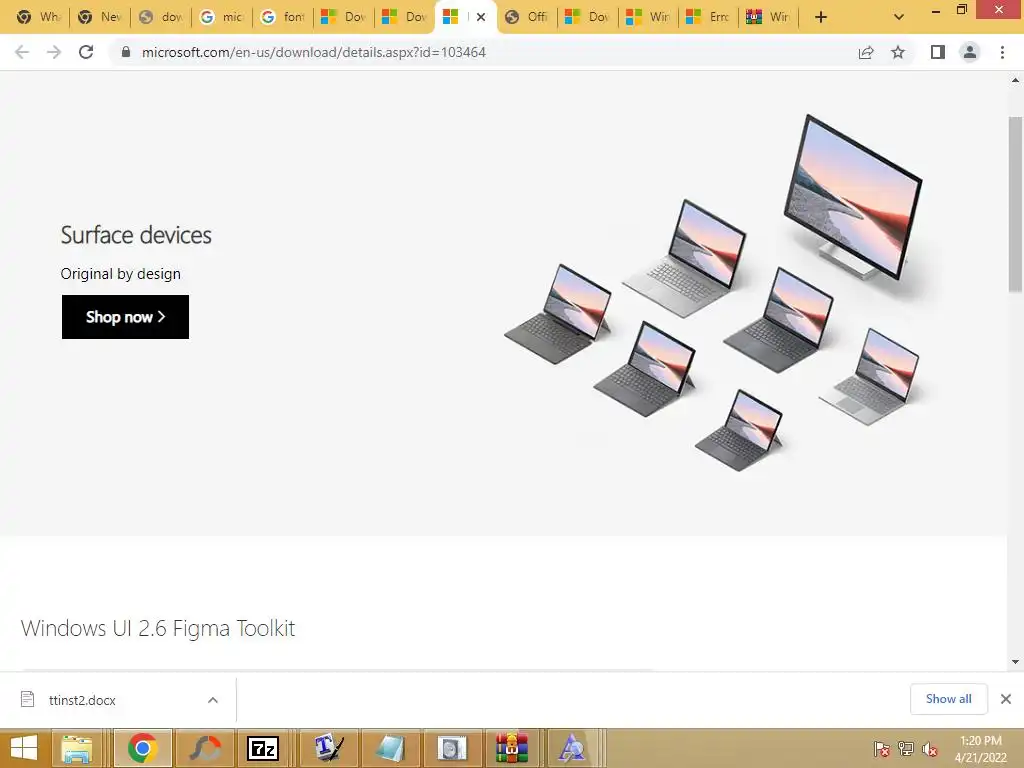1024x768 pixels.
Task: Switch to the 'Erro' Microsoft tab
Action: [708, 17]
